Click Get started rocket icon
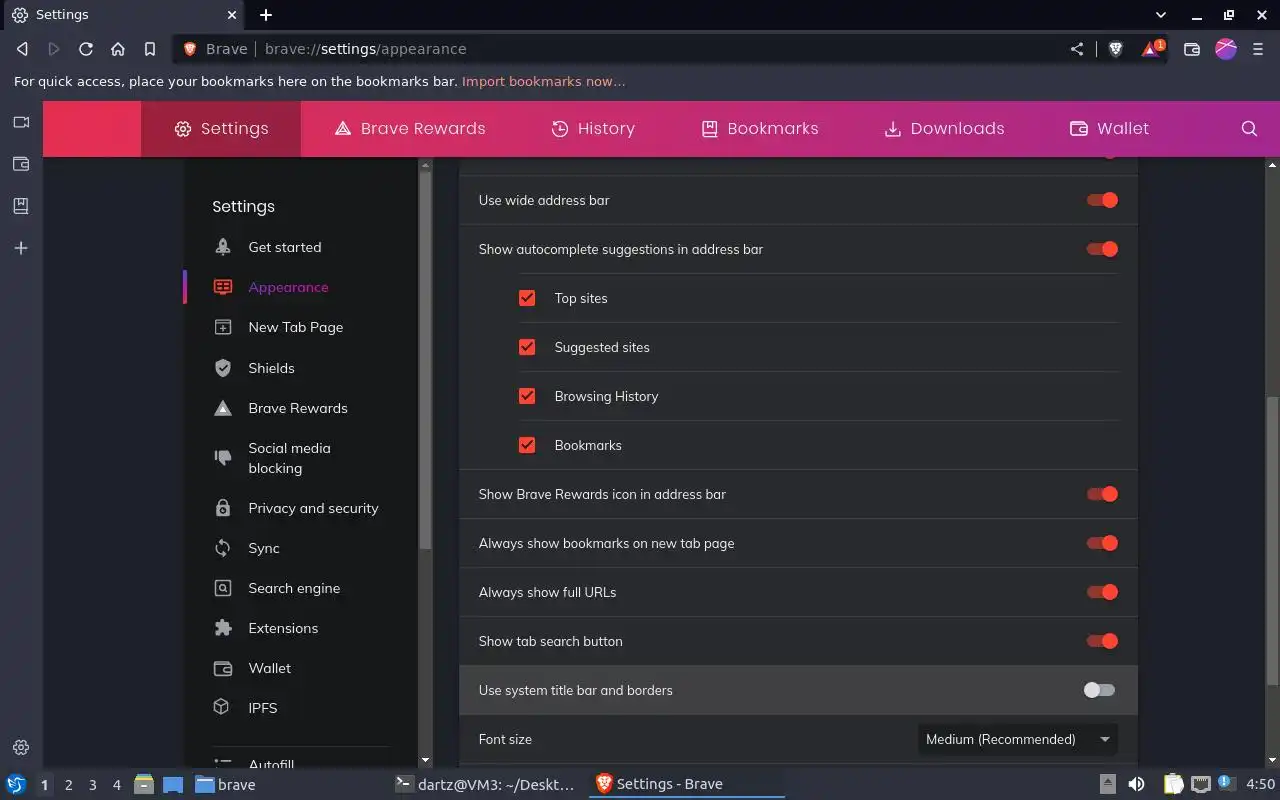The image size is (1280, 800). coord(223,247)
